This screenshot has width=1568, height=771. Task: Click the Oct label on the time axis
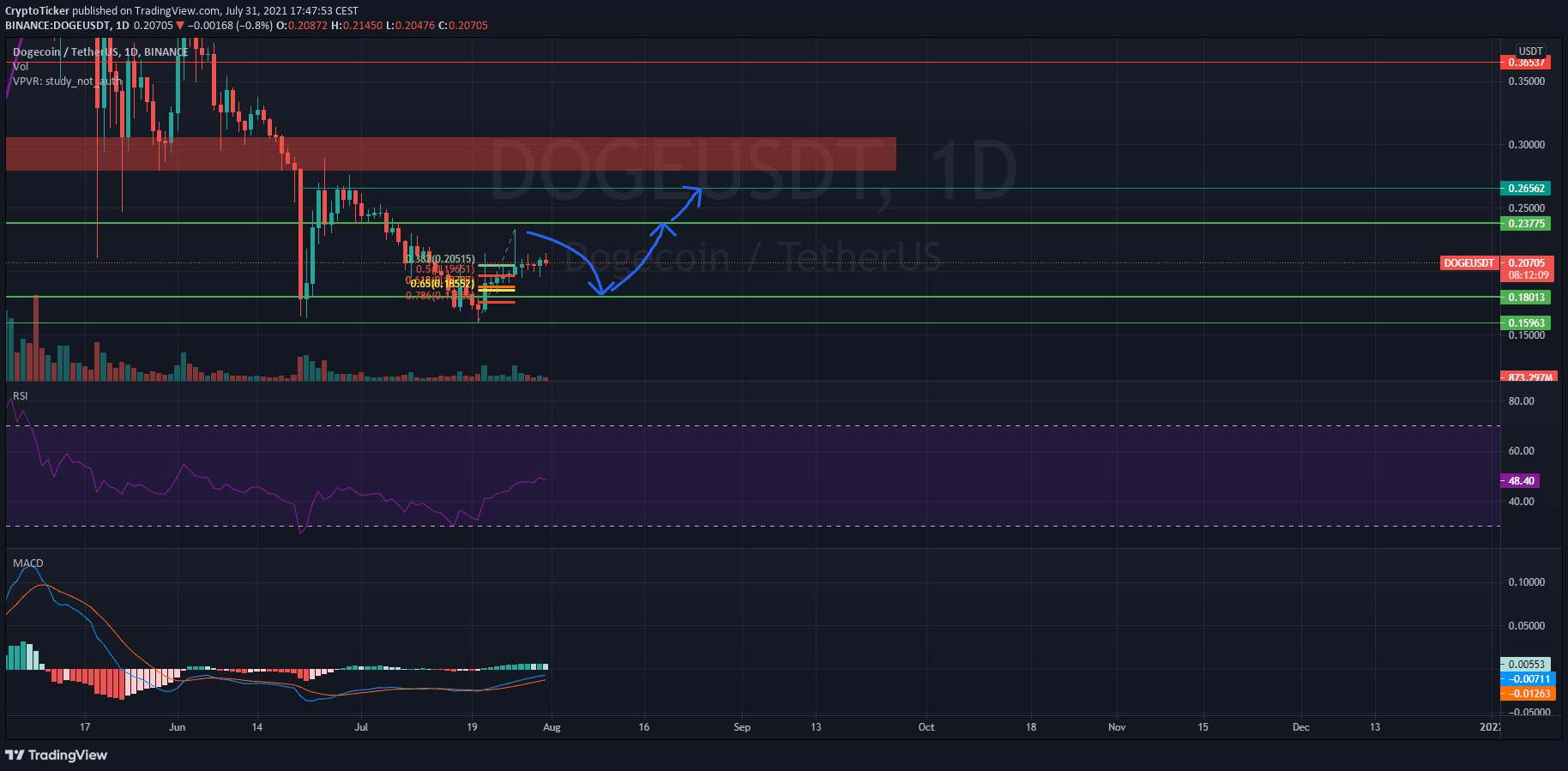926,727
